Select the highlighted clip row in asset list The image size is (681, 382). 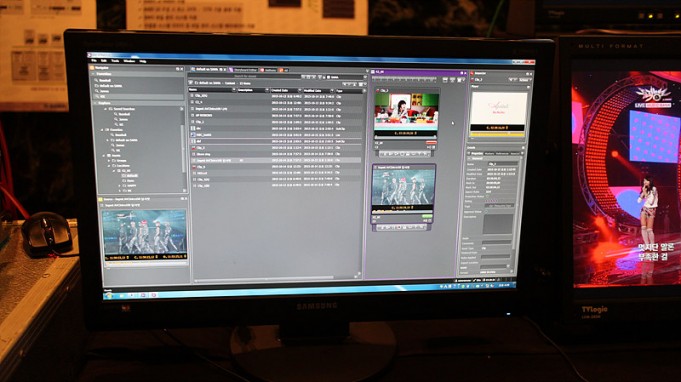[275, 160]
